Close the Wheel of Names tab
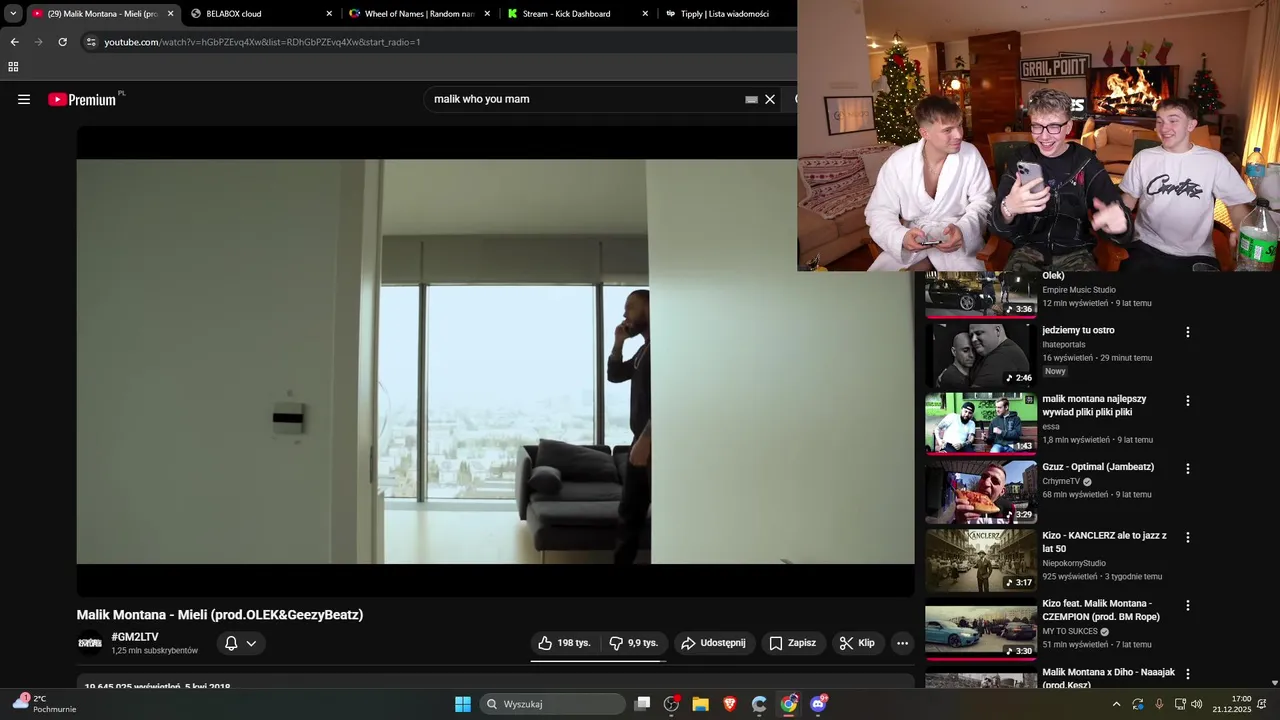 (x=487, y=14)
